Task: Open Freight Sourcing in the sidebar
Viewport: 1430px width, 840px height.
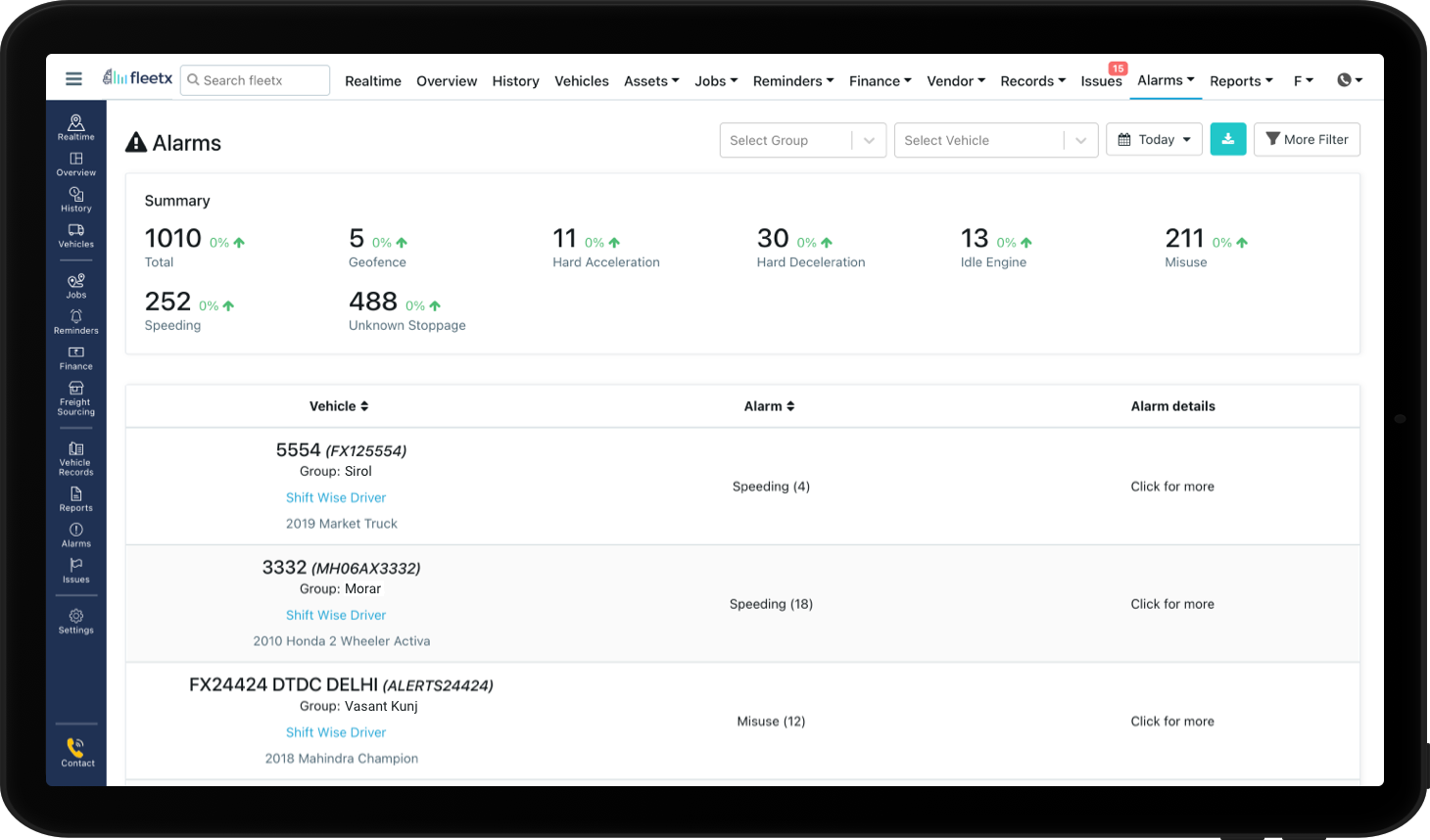Action: (76, 399)
